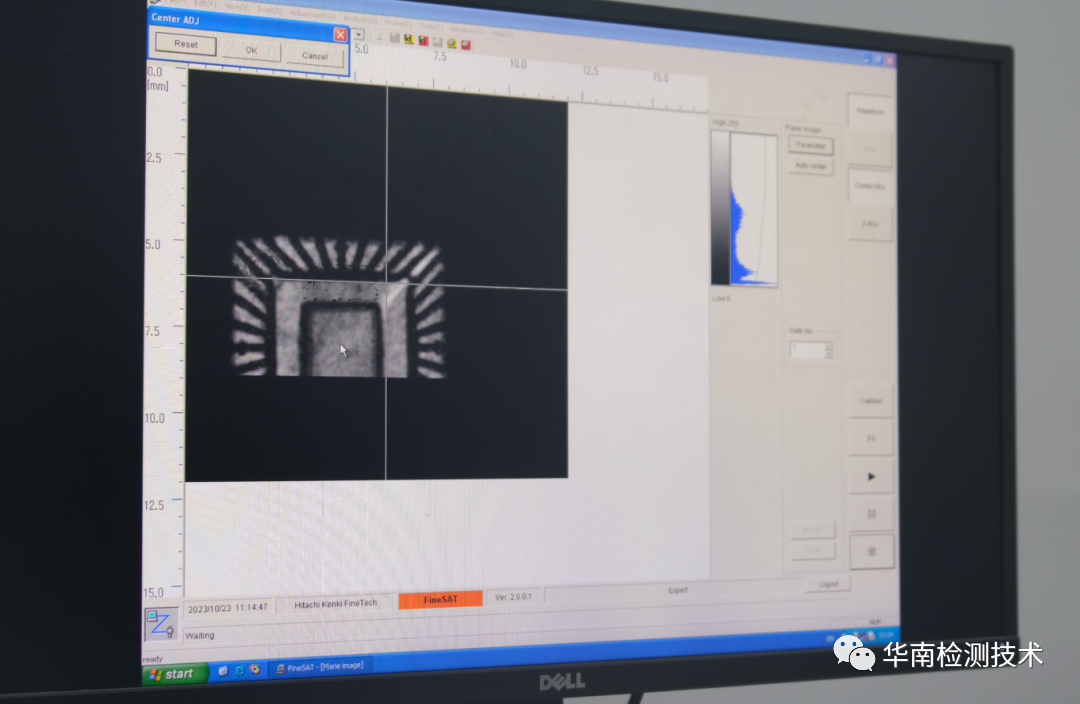Open the Windows start menu

pos(174,674)
